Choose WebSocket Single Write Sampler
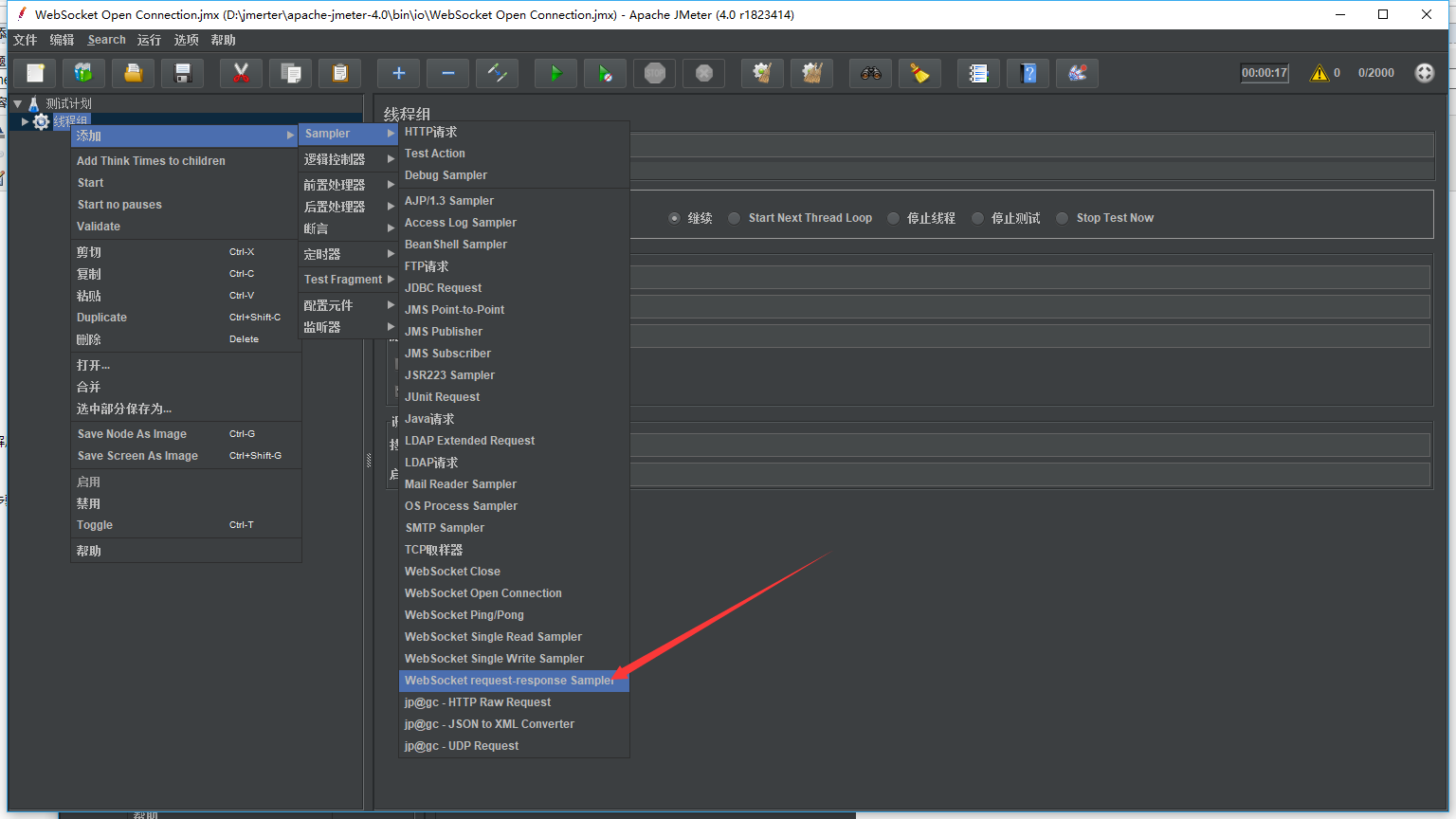 point(514,659)
